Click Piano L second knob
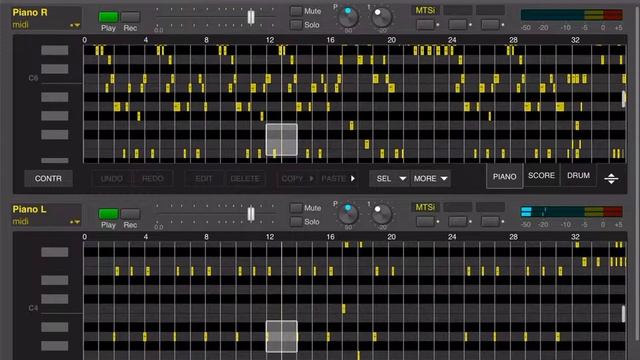This screenshot has height=360, width=640. [382, 215]
